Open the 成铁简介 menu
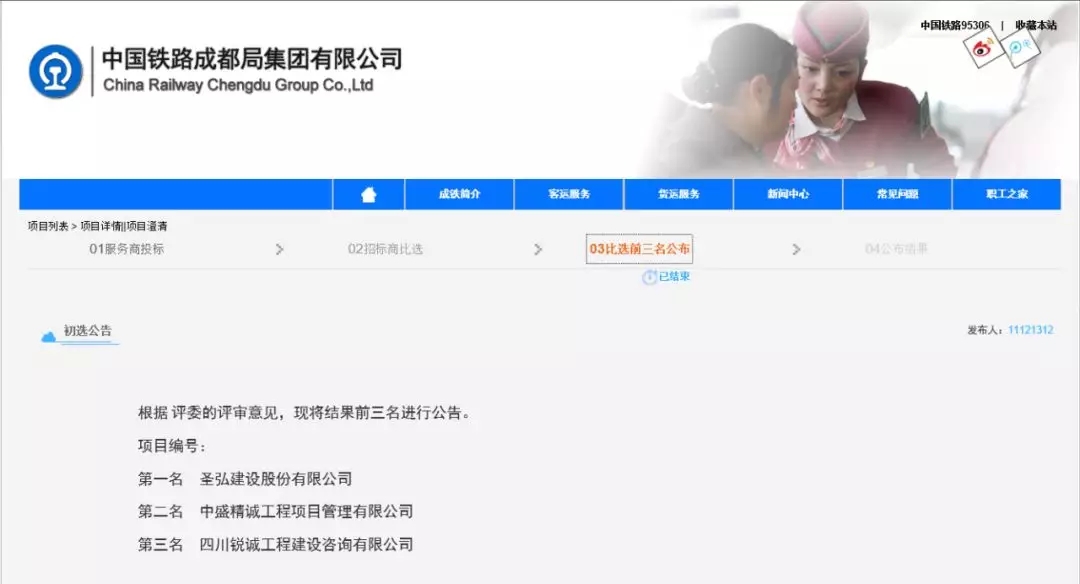This screenshot has height=584, width=1080. coord(459,195)
